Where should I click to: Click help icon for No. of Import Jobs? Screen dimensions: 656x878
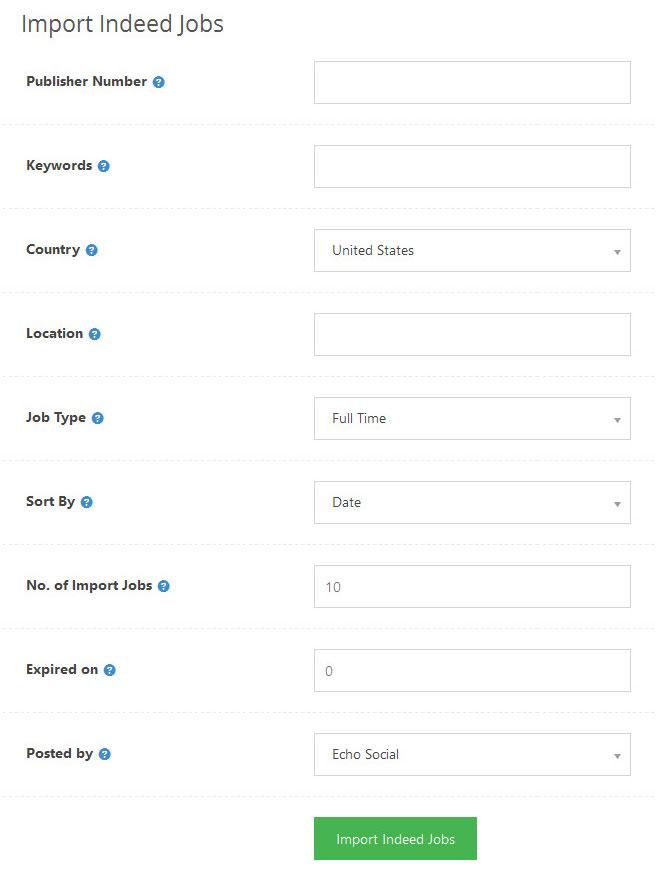click(x=164, y=586)
